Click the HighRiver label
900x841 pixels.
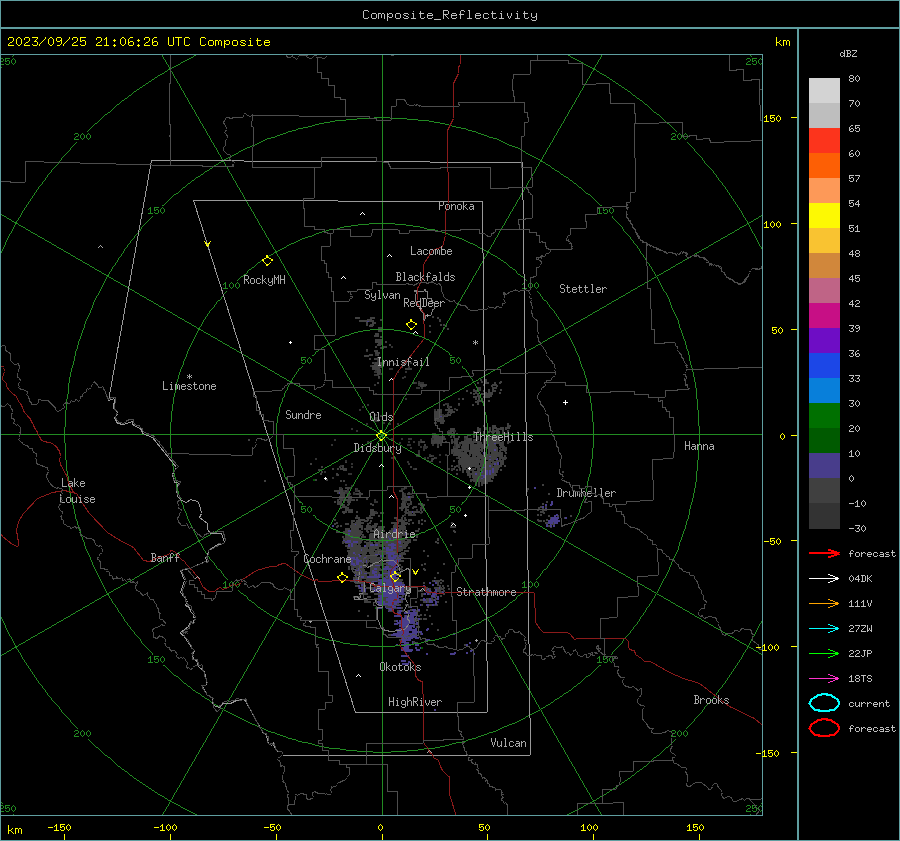(x=414, y=702)
